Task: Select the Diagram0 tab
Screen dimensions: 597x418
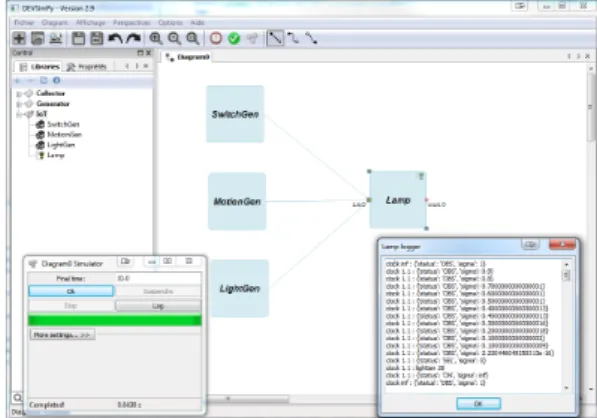Action: [x=187, y=57]
